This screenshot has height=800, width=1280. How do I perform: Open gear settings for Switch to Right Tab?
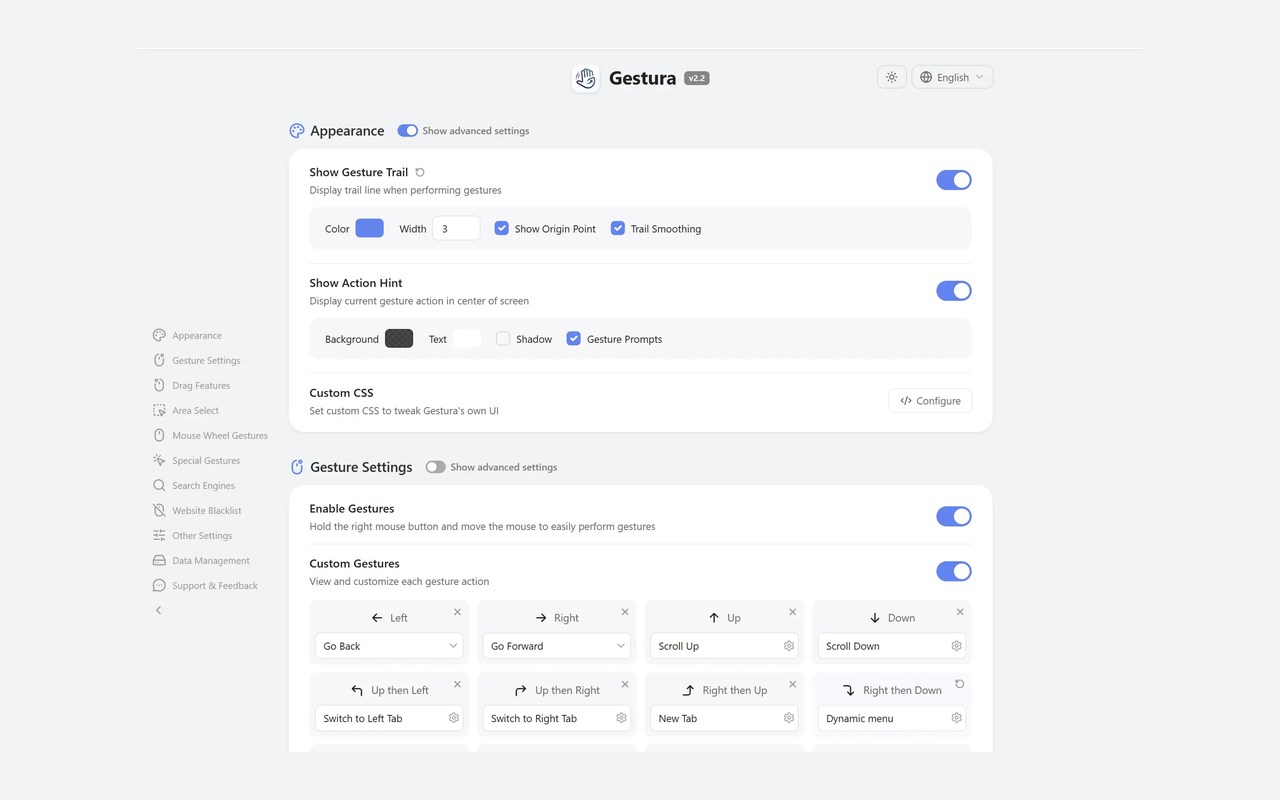pos(621,718)
